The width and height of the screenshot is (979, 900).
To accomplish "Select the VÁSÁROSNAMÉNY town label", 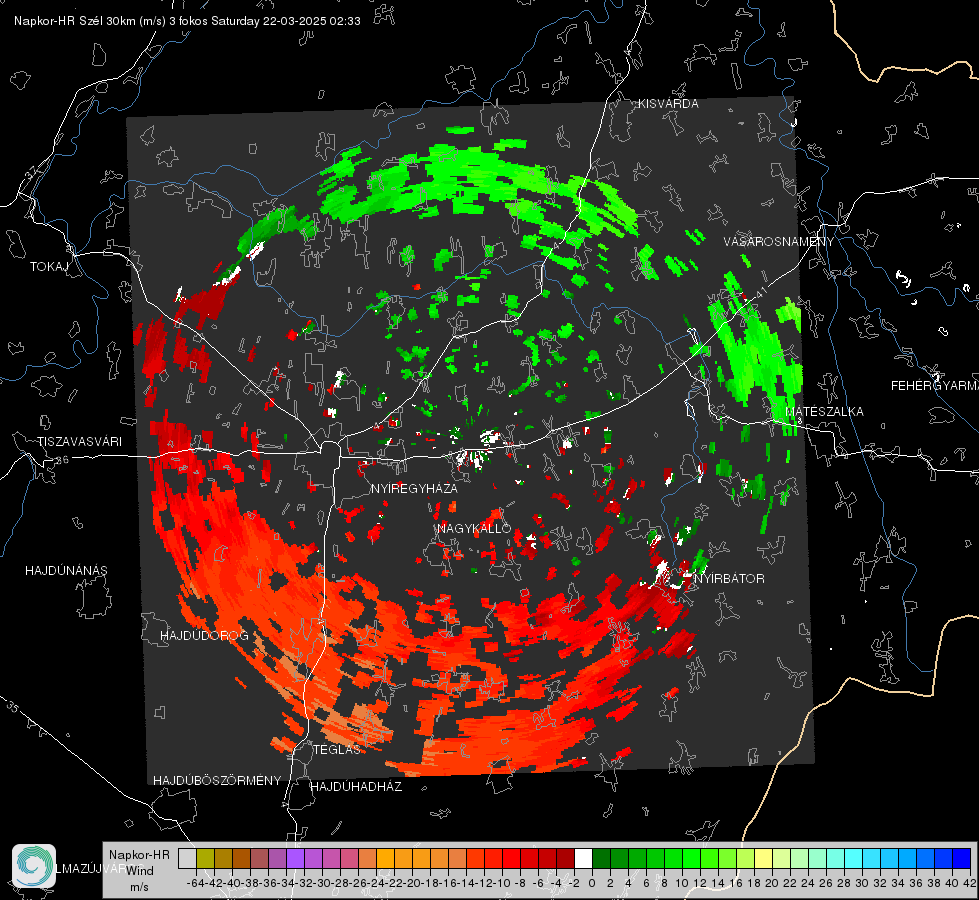I will [x=779, y=242].
